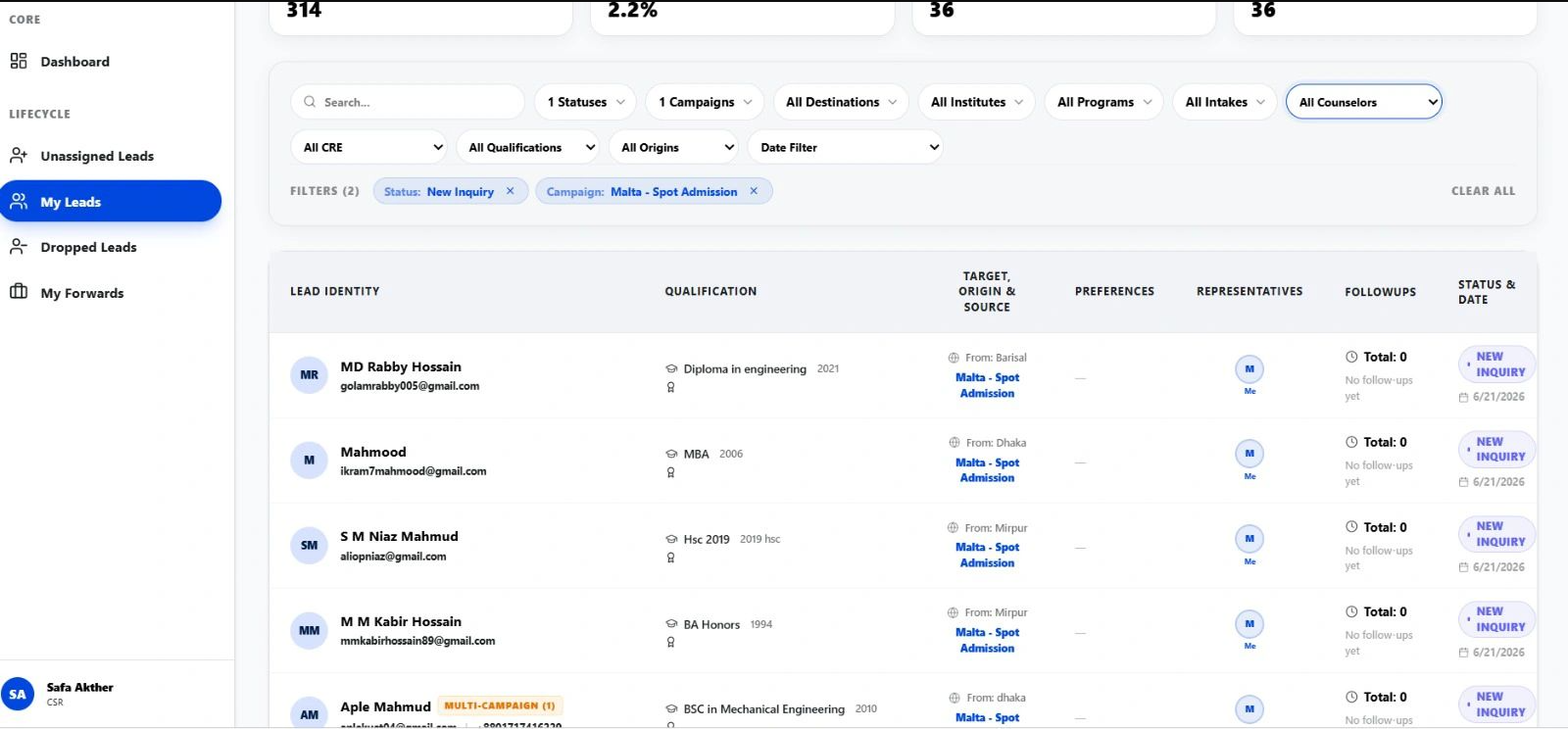Expand the All Origins dropdown

pos(674,147)
